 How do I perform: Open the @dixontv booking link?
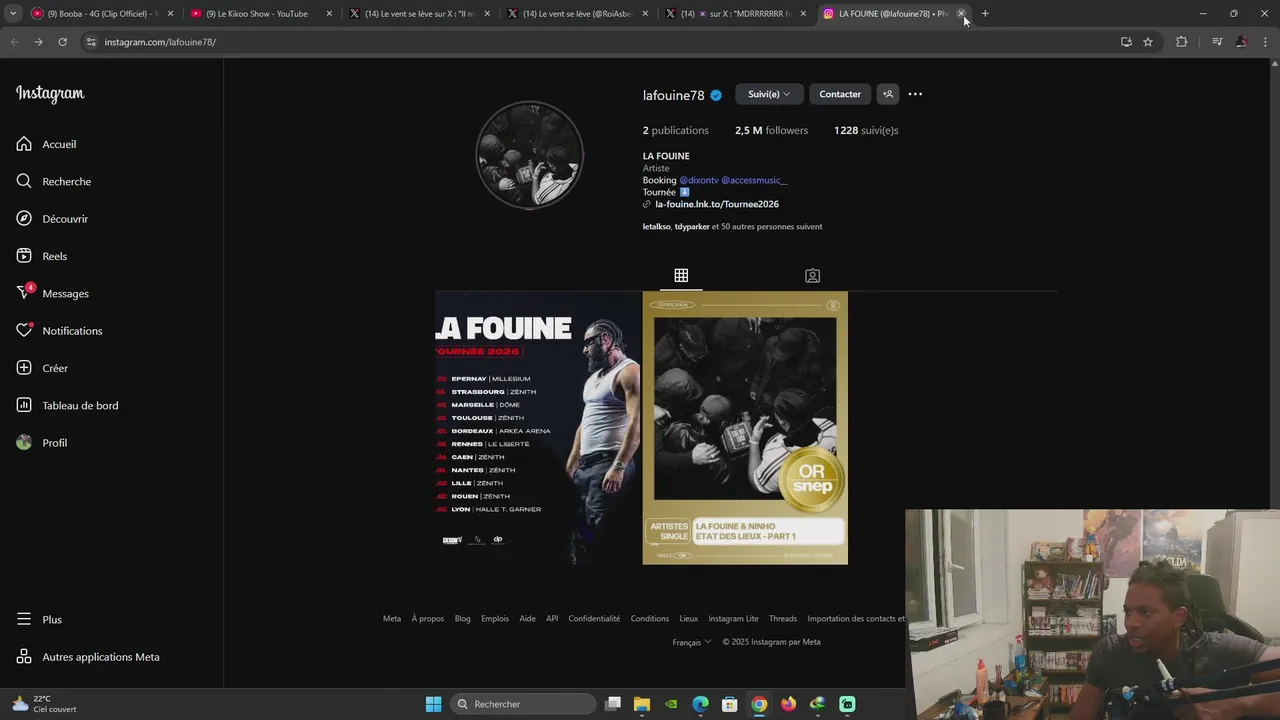(699, 180)
